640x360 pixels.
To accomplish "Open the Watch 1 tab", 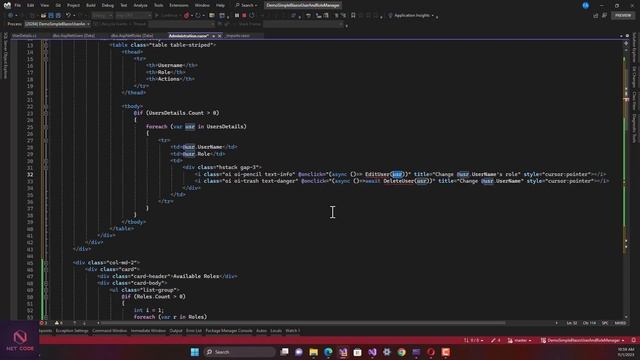I will [x=293, y=331].
